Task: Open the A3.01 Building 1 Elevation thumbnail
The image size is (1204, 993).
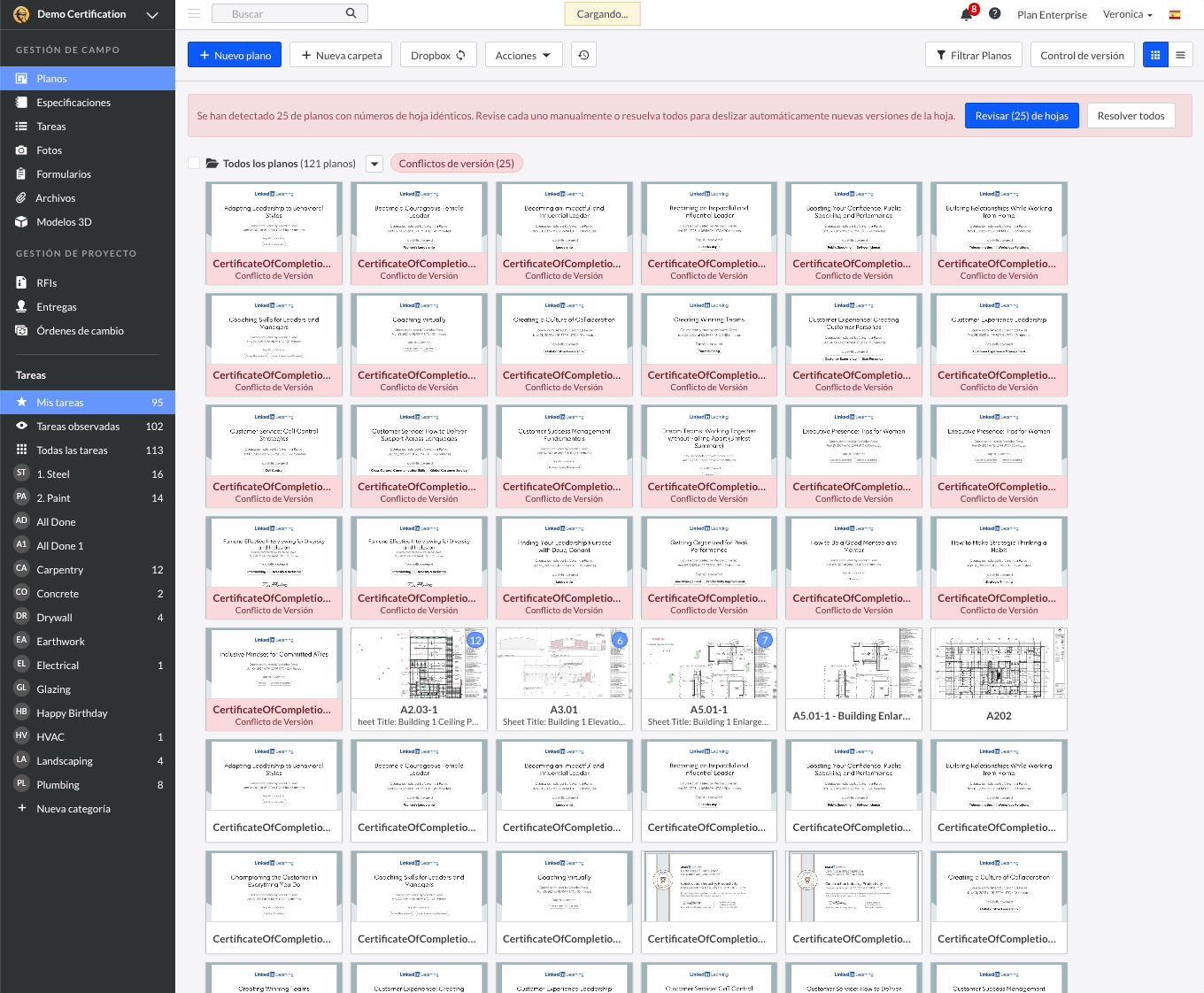Action: (564, 679)
